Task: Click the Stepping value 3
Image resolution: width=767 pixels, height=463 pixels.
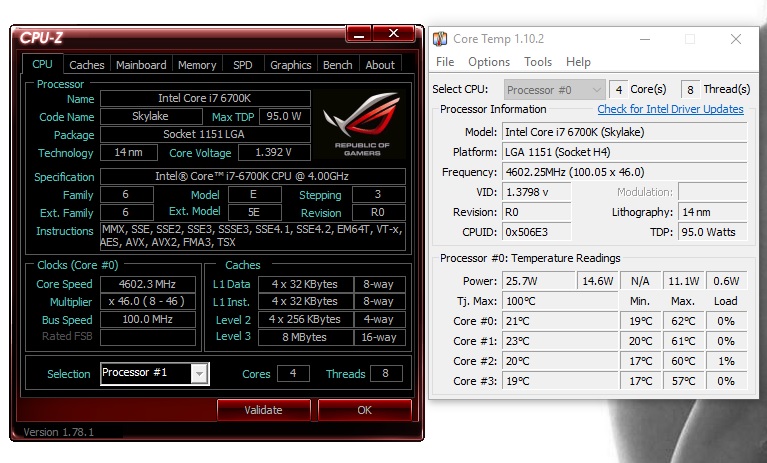Action: click(x=379, y=194)
